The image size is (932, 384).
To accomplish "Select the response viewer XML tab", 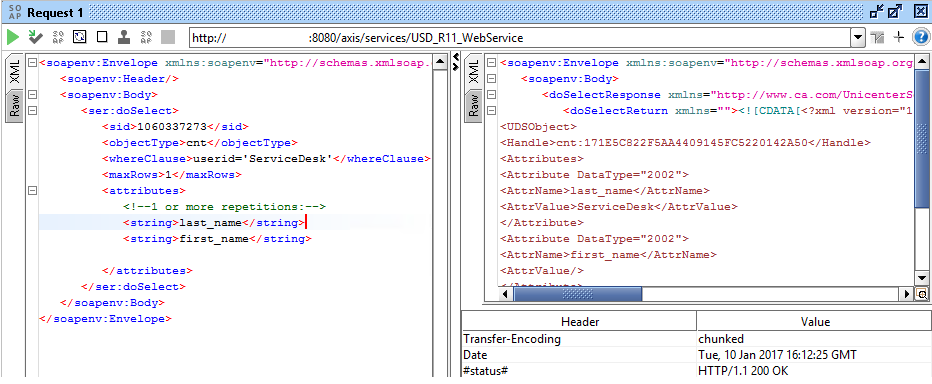I will tap(474, 71).
